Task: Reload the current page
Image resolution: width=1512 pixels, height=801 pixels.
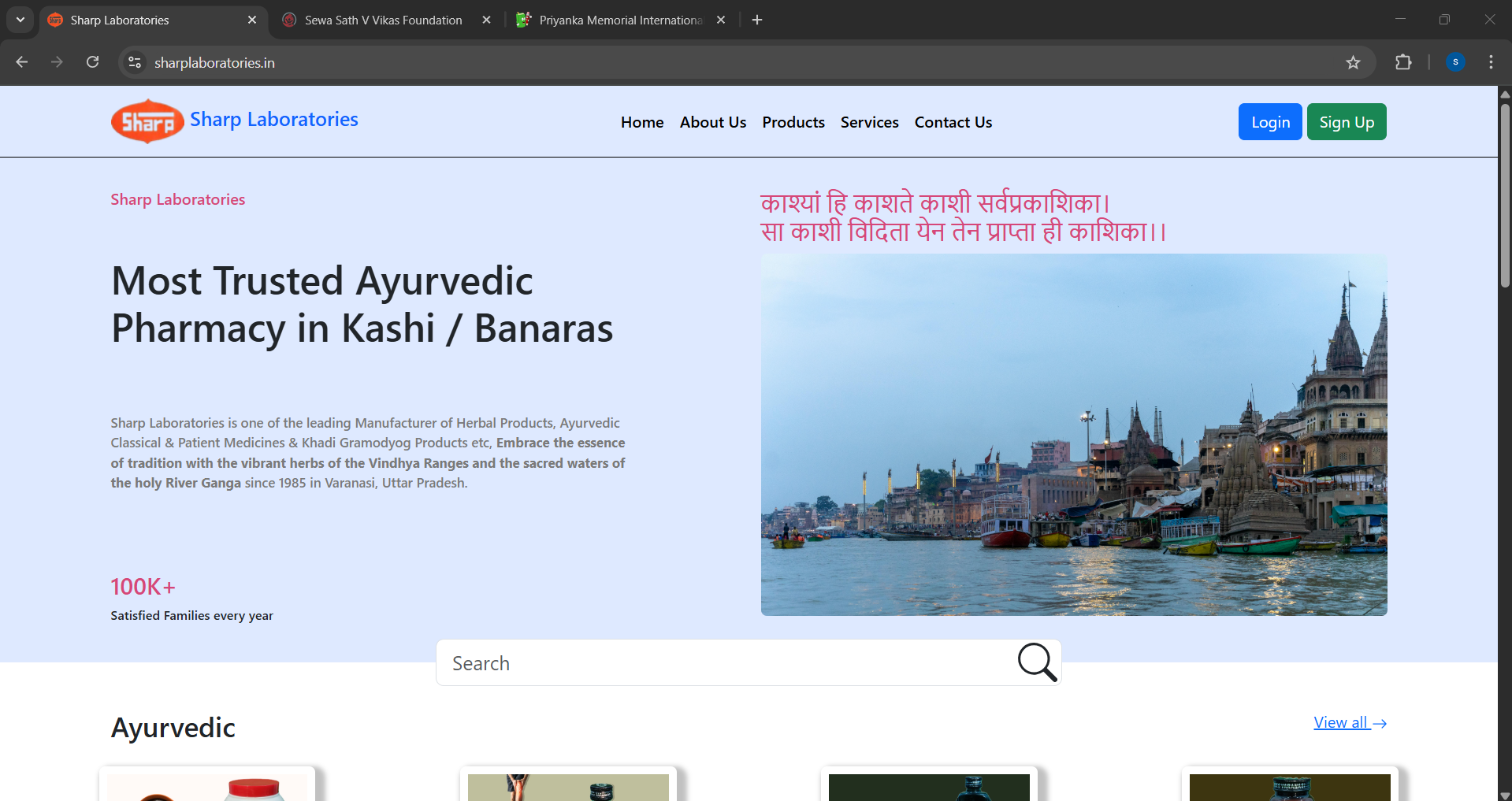Action: 92,62
